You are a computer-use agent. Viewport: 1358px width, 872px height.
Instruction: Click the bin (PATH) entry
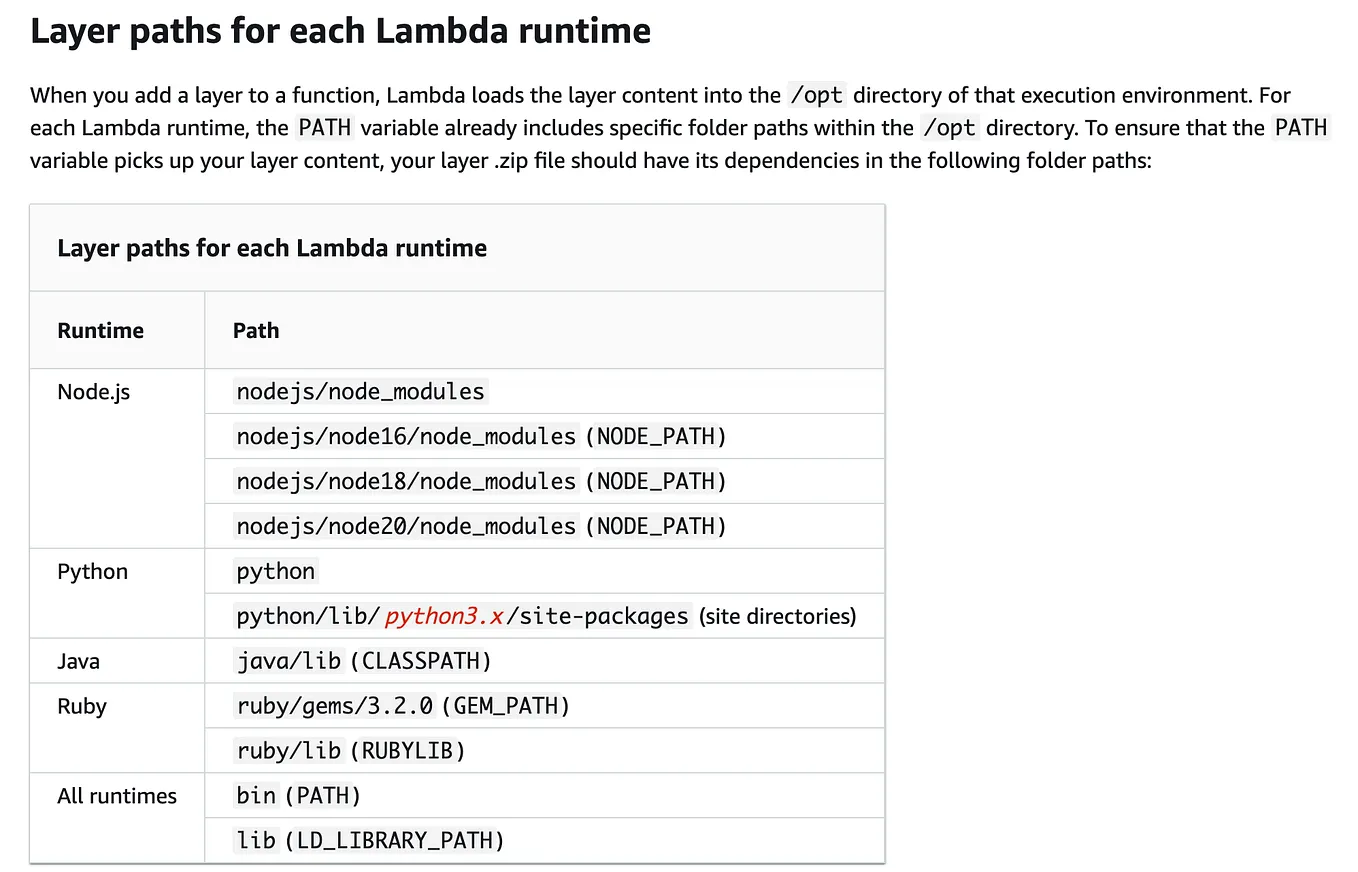coord(298,796)
